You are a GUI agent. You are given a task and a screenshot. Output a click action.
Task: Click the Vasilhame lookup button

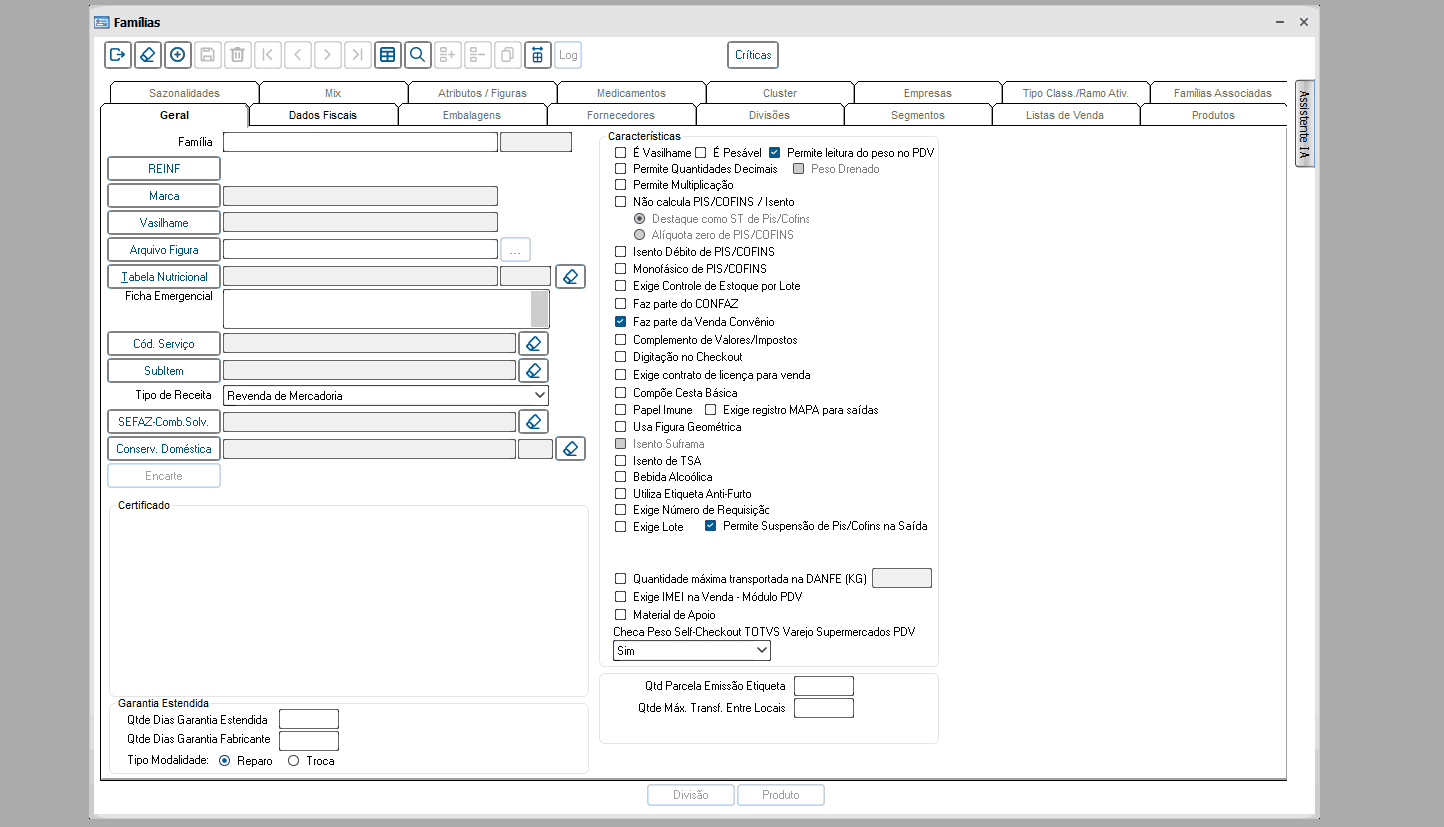coord(164,223)
